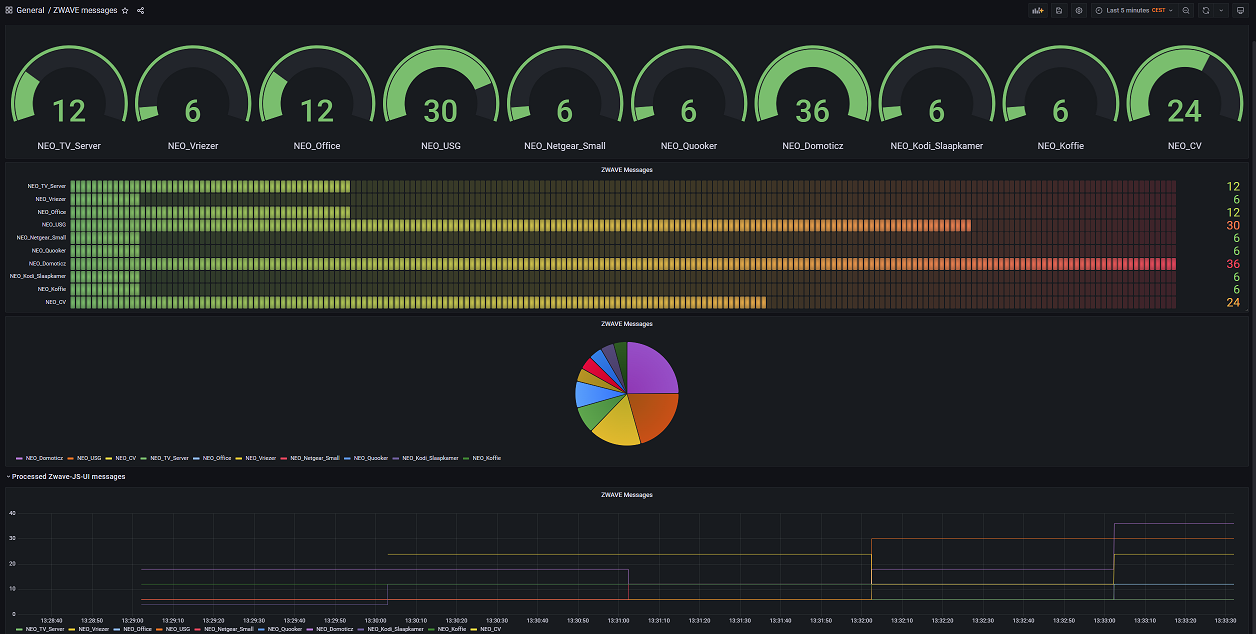Open the dashboards grid menu icon
The image size is (1256, 634).
(9, 10)
